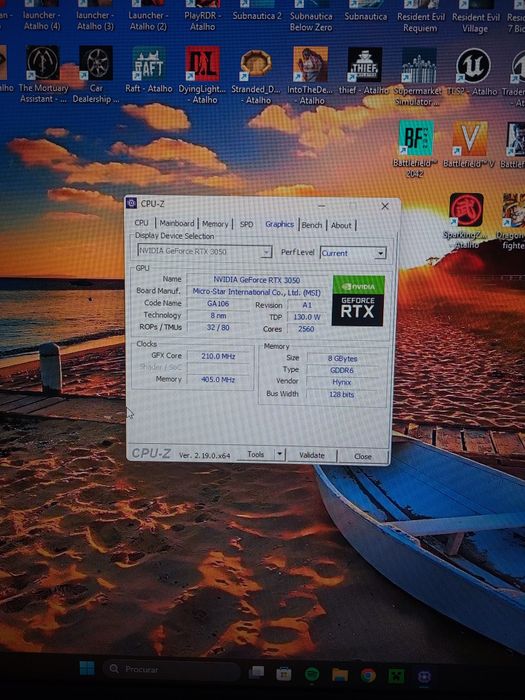Screen dimensions: 525x700
Task: Open Microsoft Store from the taskbar
Action: click(x=283, y=673)
